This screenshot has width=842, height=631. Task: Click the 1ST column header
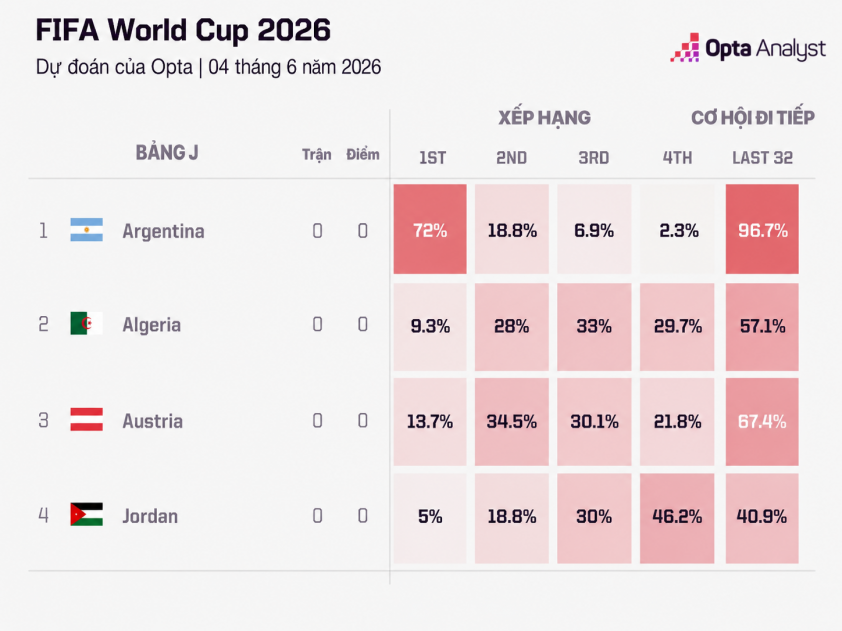[432, 158]
